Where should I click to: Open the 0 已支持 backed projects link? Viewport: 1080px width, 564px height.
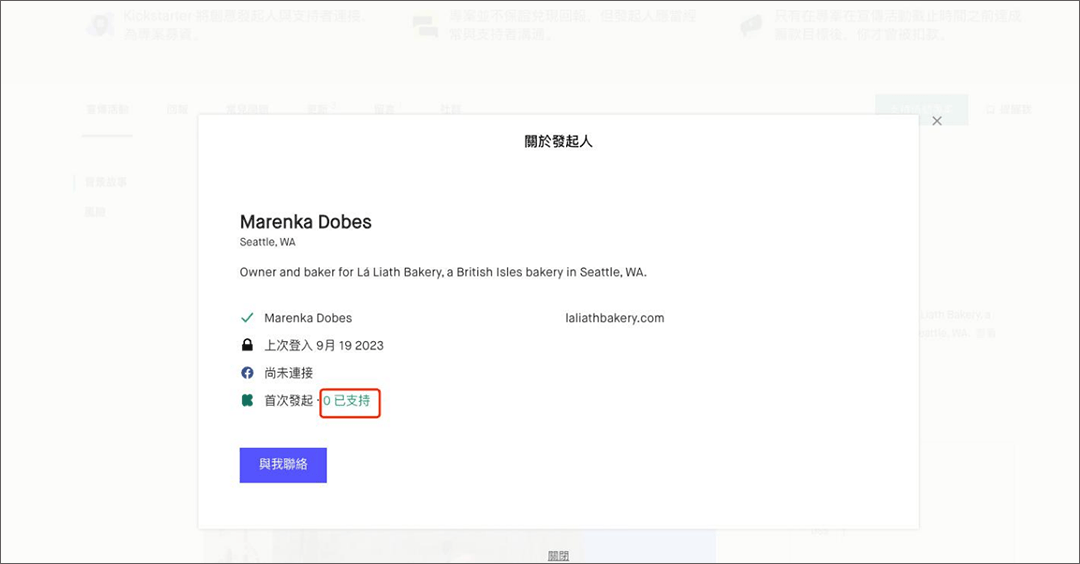click(346, 400)
